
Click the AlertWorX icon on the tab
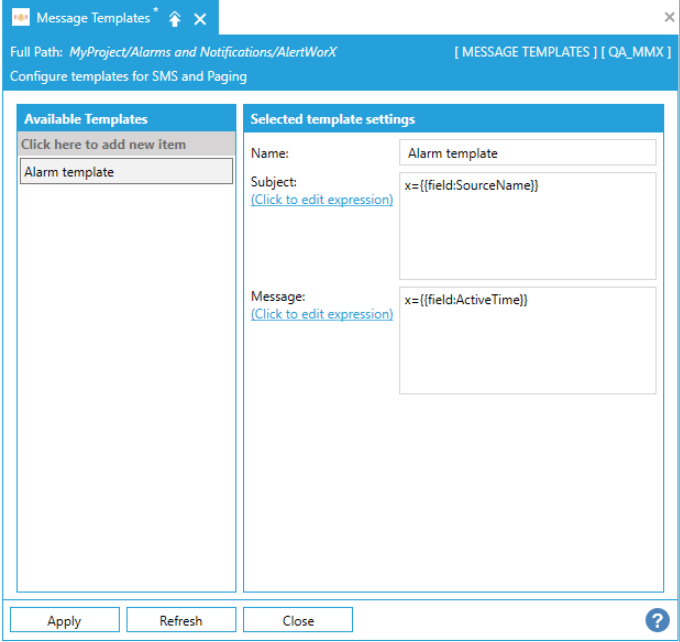[x=20, y=18]
